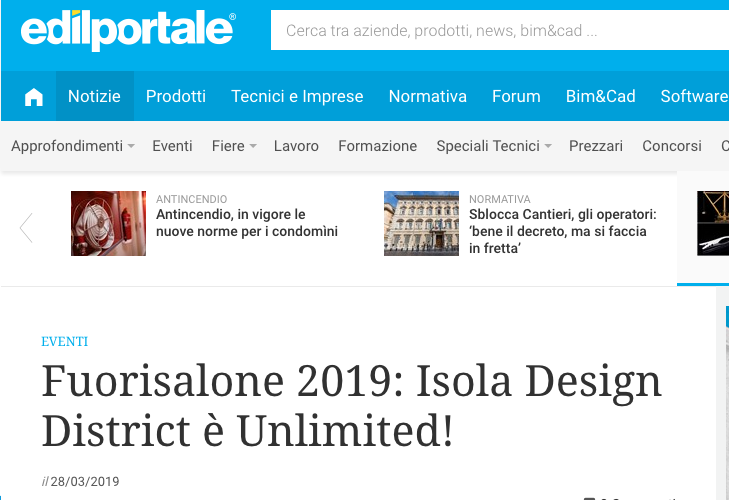Expand the Approfondimenti dropdown
Viewport: 729px width, 500px height.
tap(73, 146)
